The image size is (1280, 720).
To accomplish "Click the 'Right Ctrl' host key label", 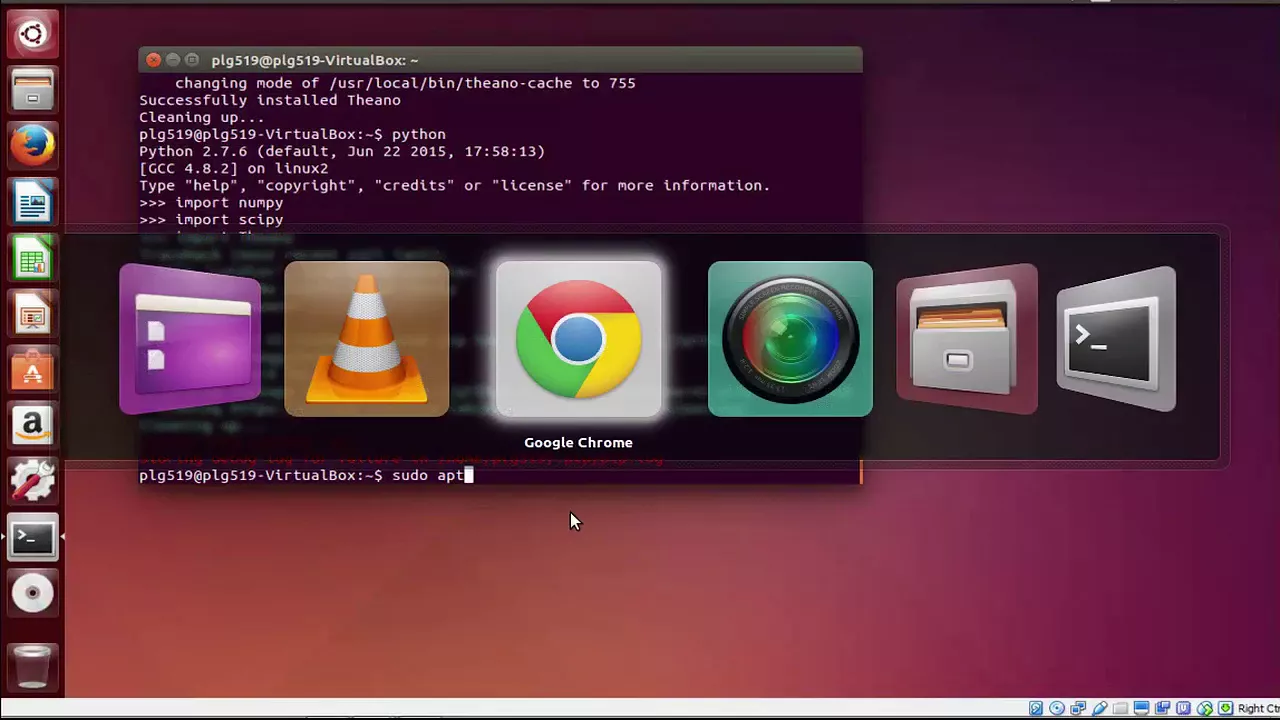I will pos(1258,708).
